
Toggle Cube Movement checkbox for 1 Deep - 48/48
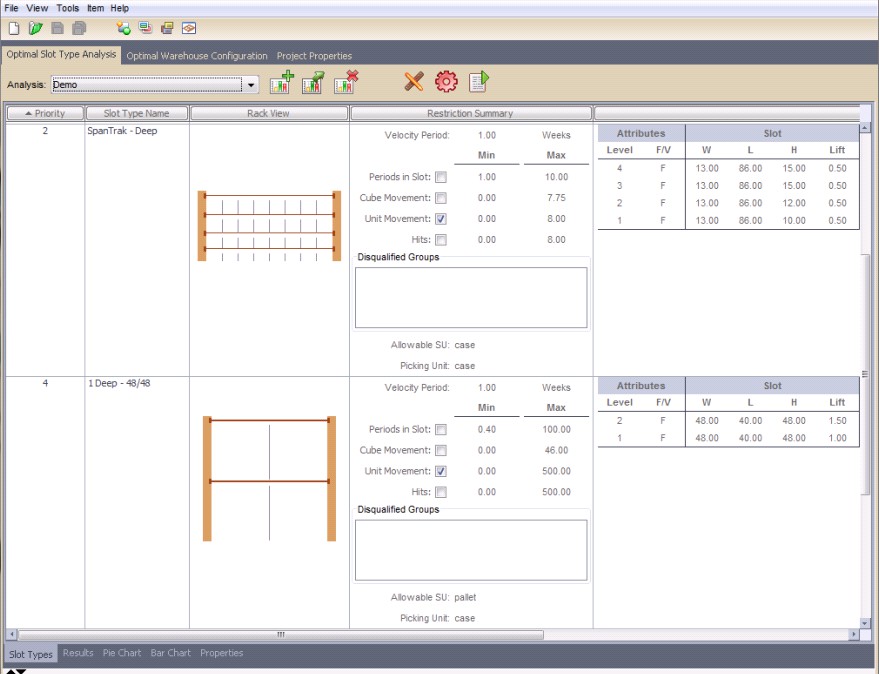click(441, 450)
